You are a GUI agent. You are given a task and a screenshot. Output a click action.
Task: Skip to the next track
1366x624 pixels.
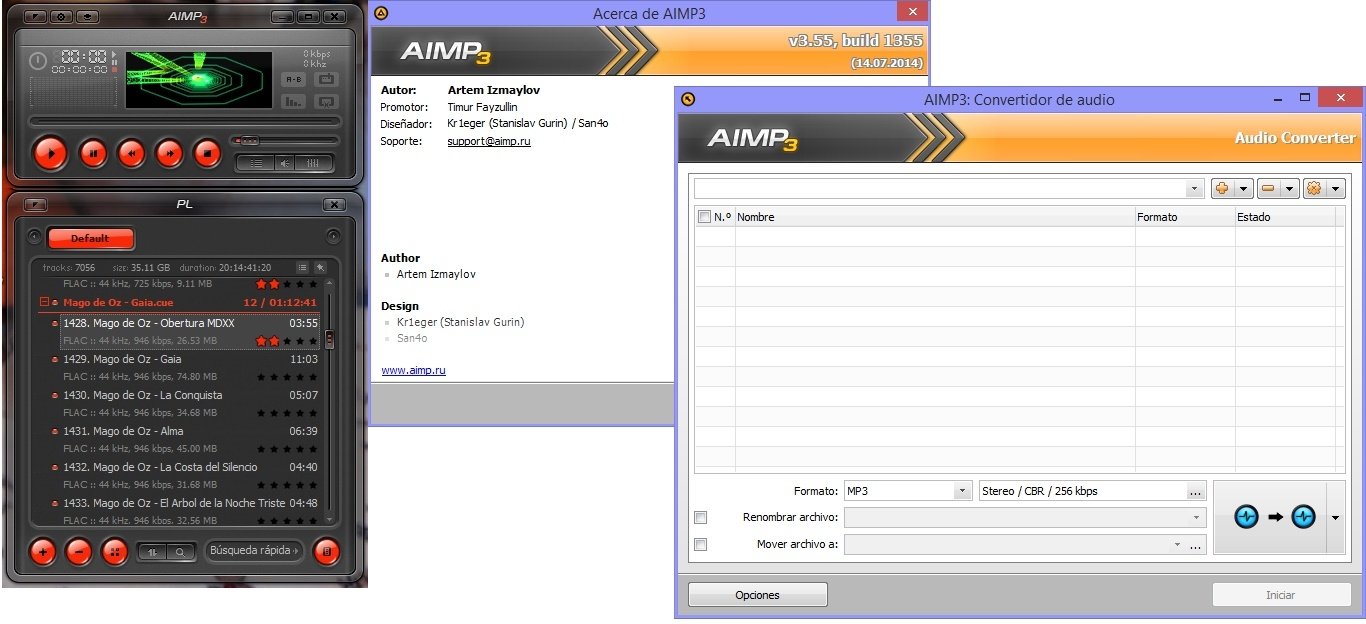[x=169, y=153]
